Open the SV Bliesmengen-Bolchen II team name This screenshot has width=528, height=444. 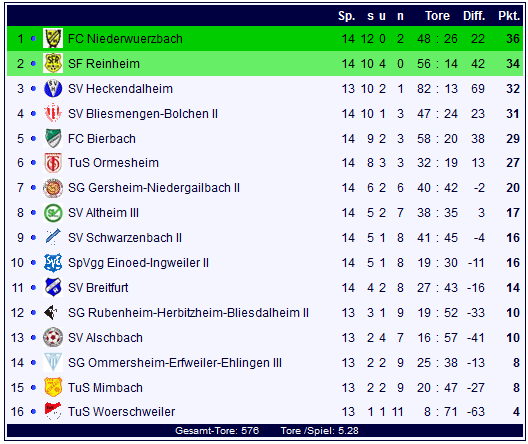143,114
